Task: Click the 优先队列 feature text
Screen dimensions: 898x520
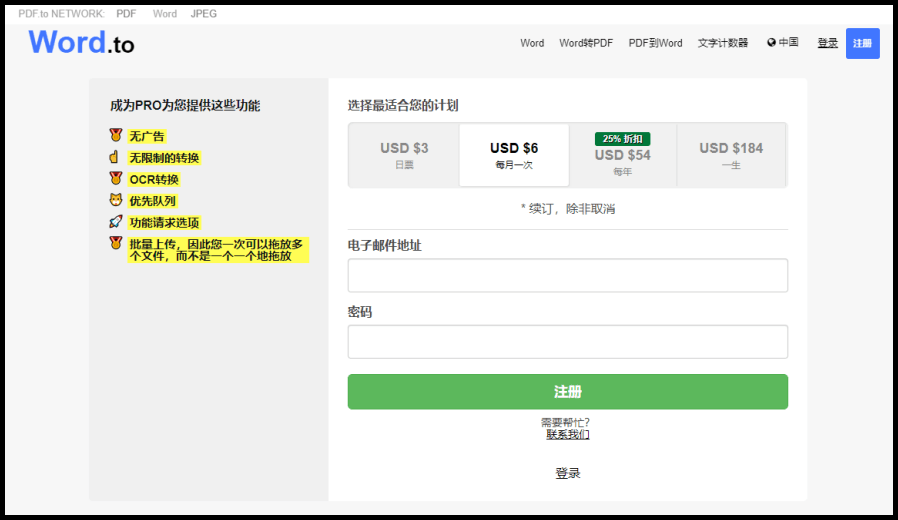Action: pyautogui.click(x=152, y=201)
